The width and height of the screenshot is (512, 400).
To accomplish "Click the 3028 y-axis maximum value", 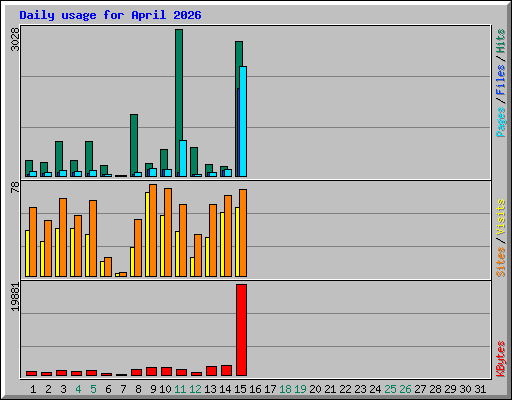I will 15,39.
